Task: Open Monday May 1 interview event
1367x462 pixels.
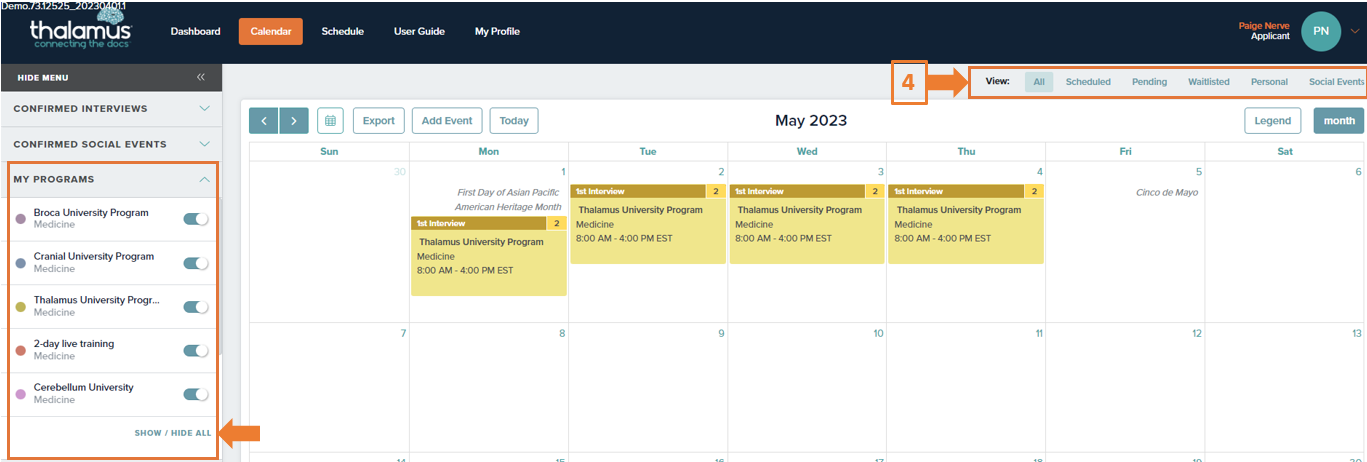Action: coord(488,256)
